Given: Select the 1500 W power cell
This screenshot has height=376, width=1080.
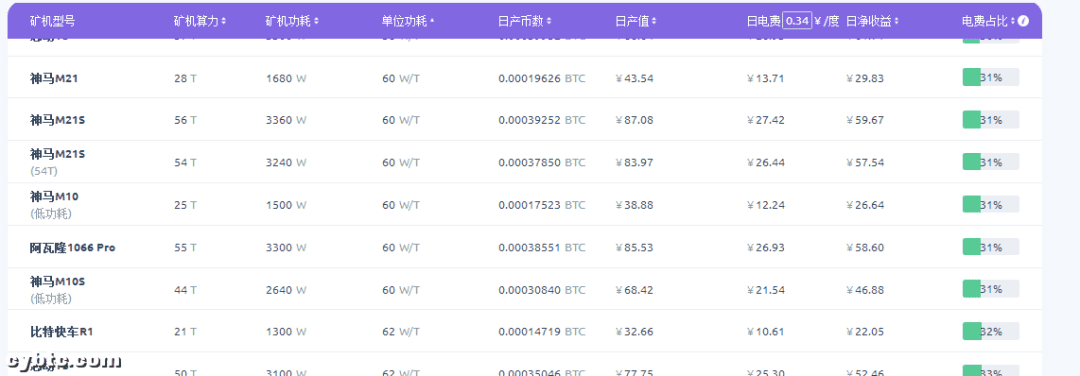Looking at the screenshot, I should (287, 205).
